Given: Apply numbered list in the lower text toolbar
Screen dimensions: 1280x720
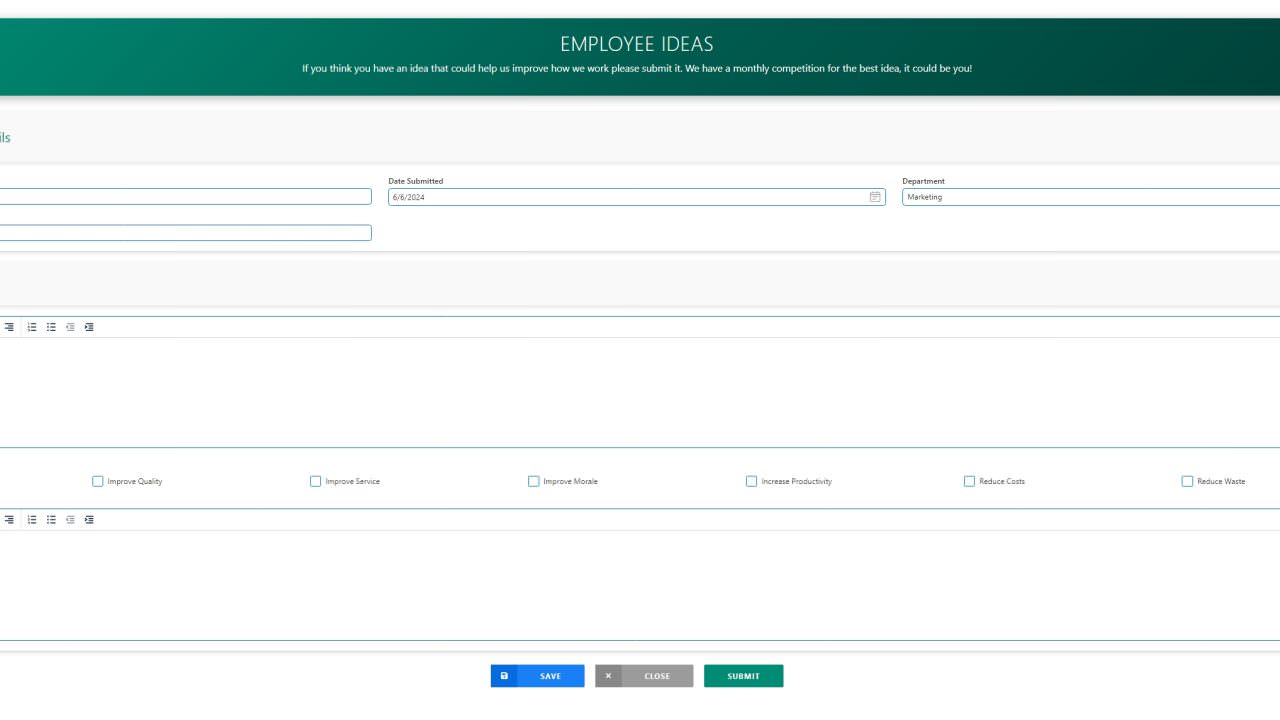Looking at the screenshot, I should pos(31,519).
